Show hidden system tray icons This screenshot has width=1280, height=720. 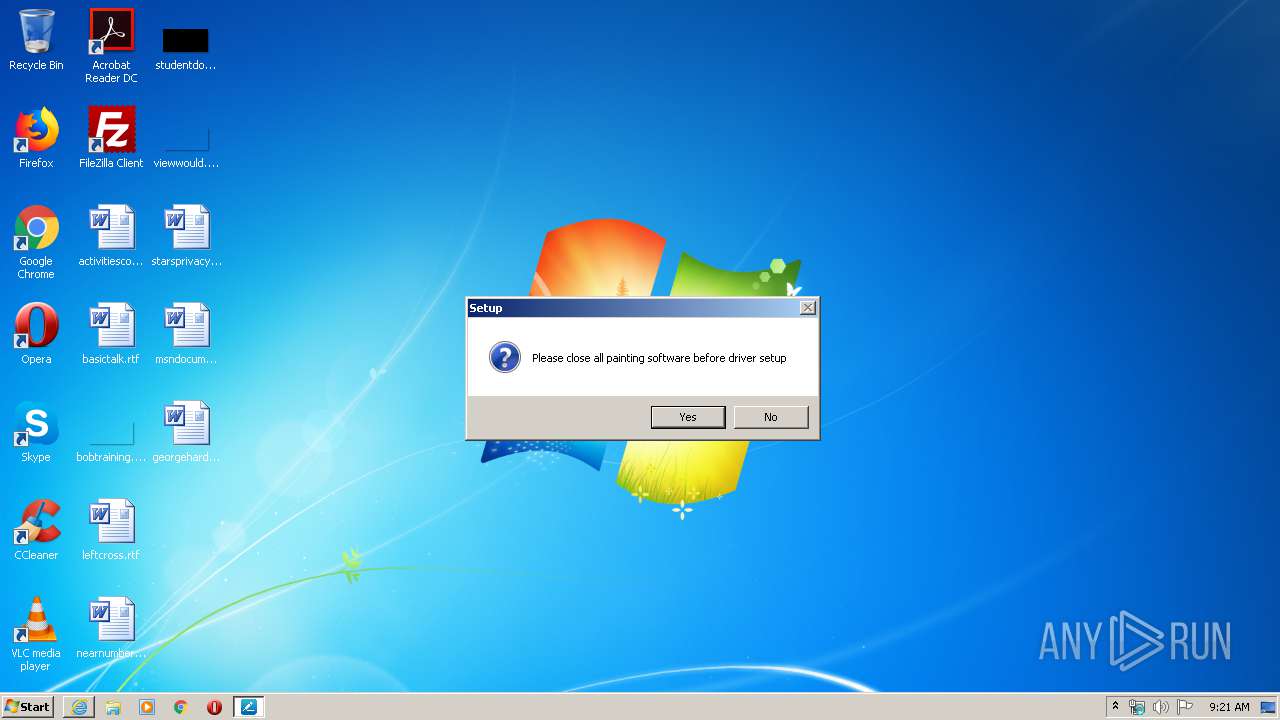click(1116, 707)
